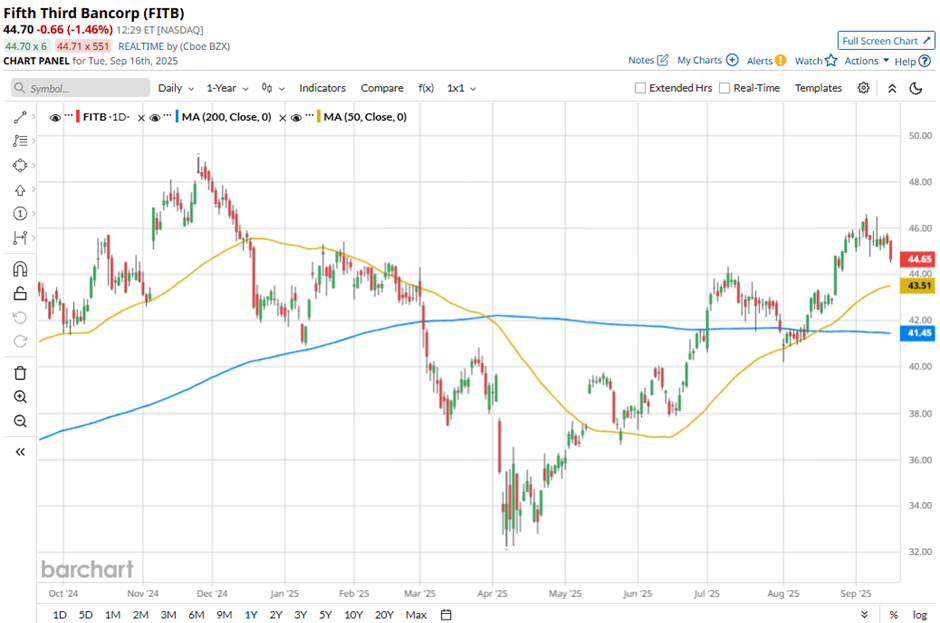Delete drawings with the trash icon
Screen dimensions: 940x623
[x=20, y=373]
